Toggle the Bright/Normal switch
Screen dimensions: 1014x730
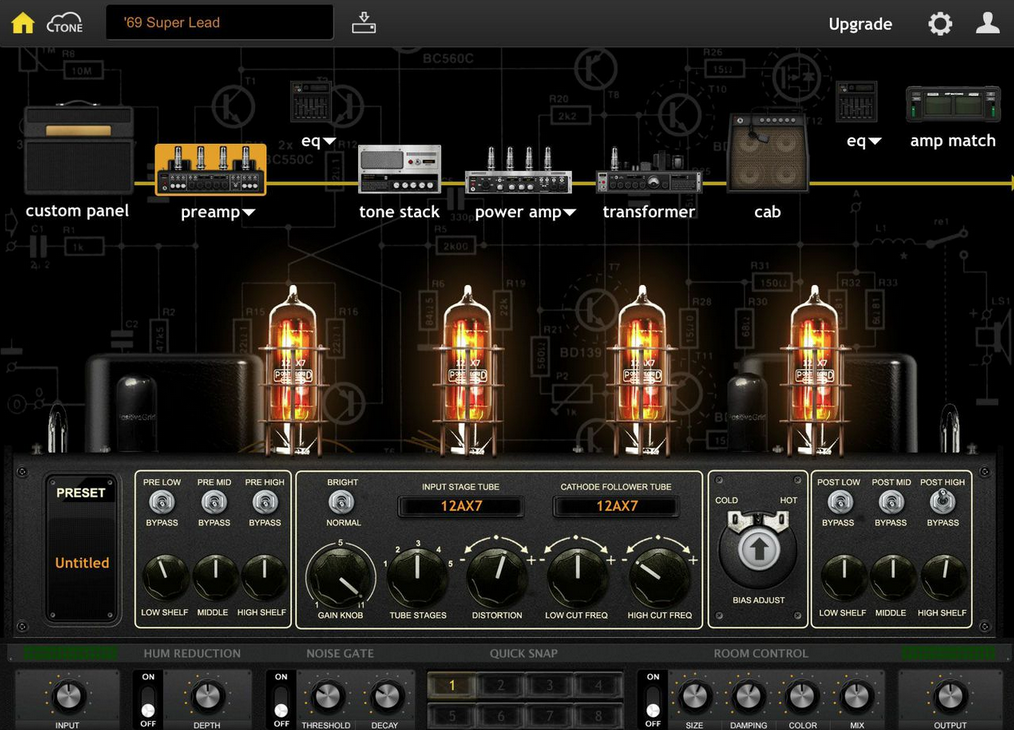(x=341, y=502)
